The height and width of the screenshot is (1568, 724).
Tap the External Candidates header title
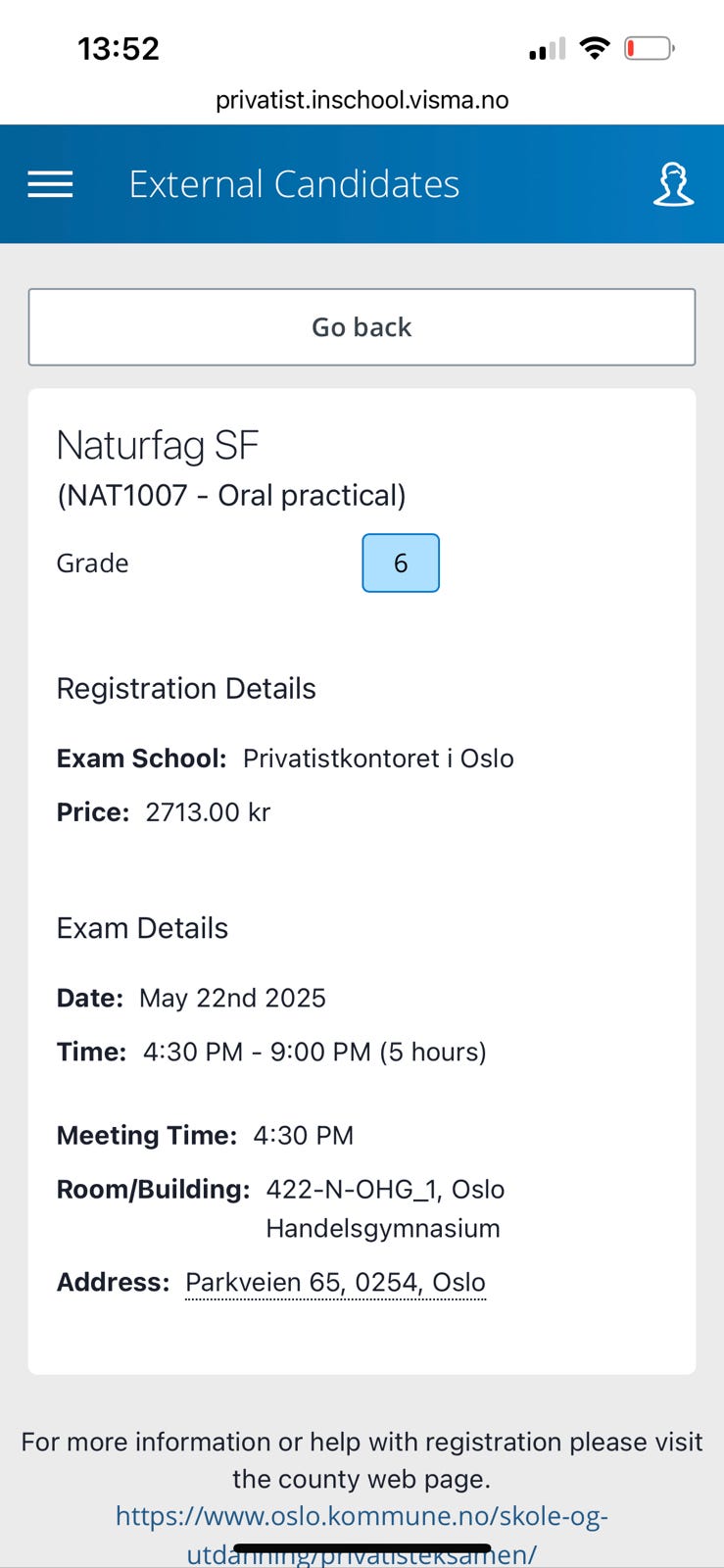pos(294,184)
